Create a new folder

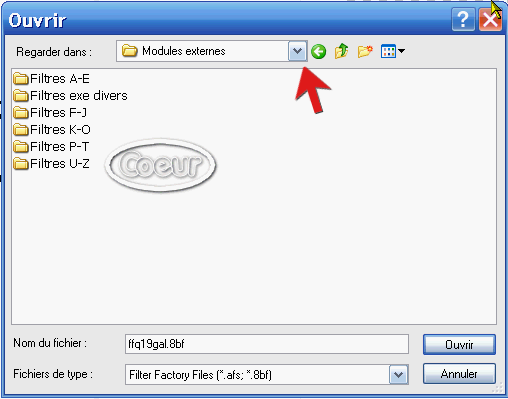click(x=365, y=52)
